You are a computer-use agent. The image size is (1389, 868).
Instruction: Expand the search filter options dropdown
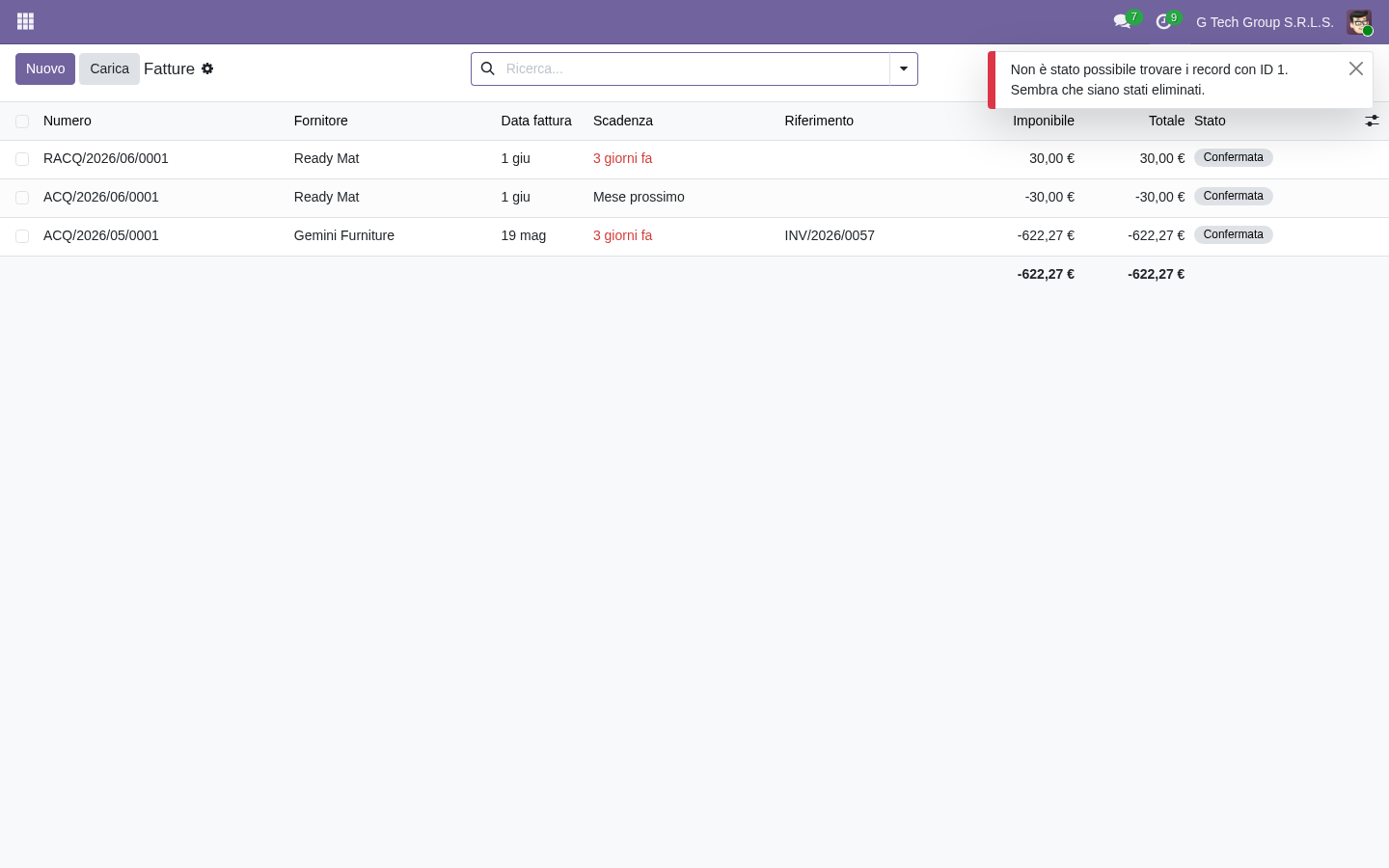coord(904,68)
